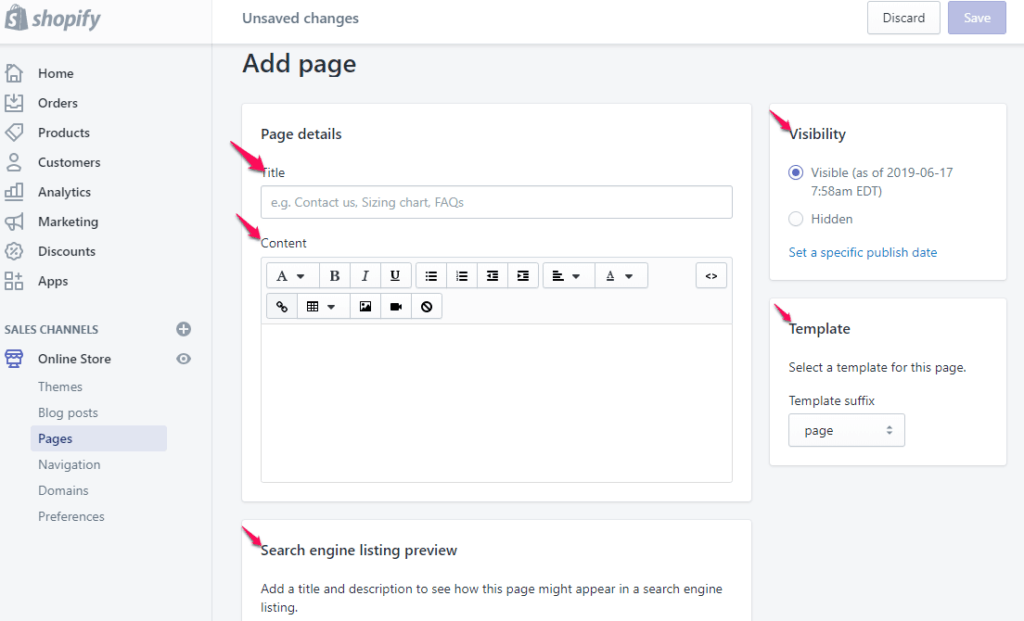Click 'Set a specific publish date' link
Image resolution: width=1024 pixels, height=621 pixels.
(x=863, y=253)
